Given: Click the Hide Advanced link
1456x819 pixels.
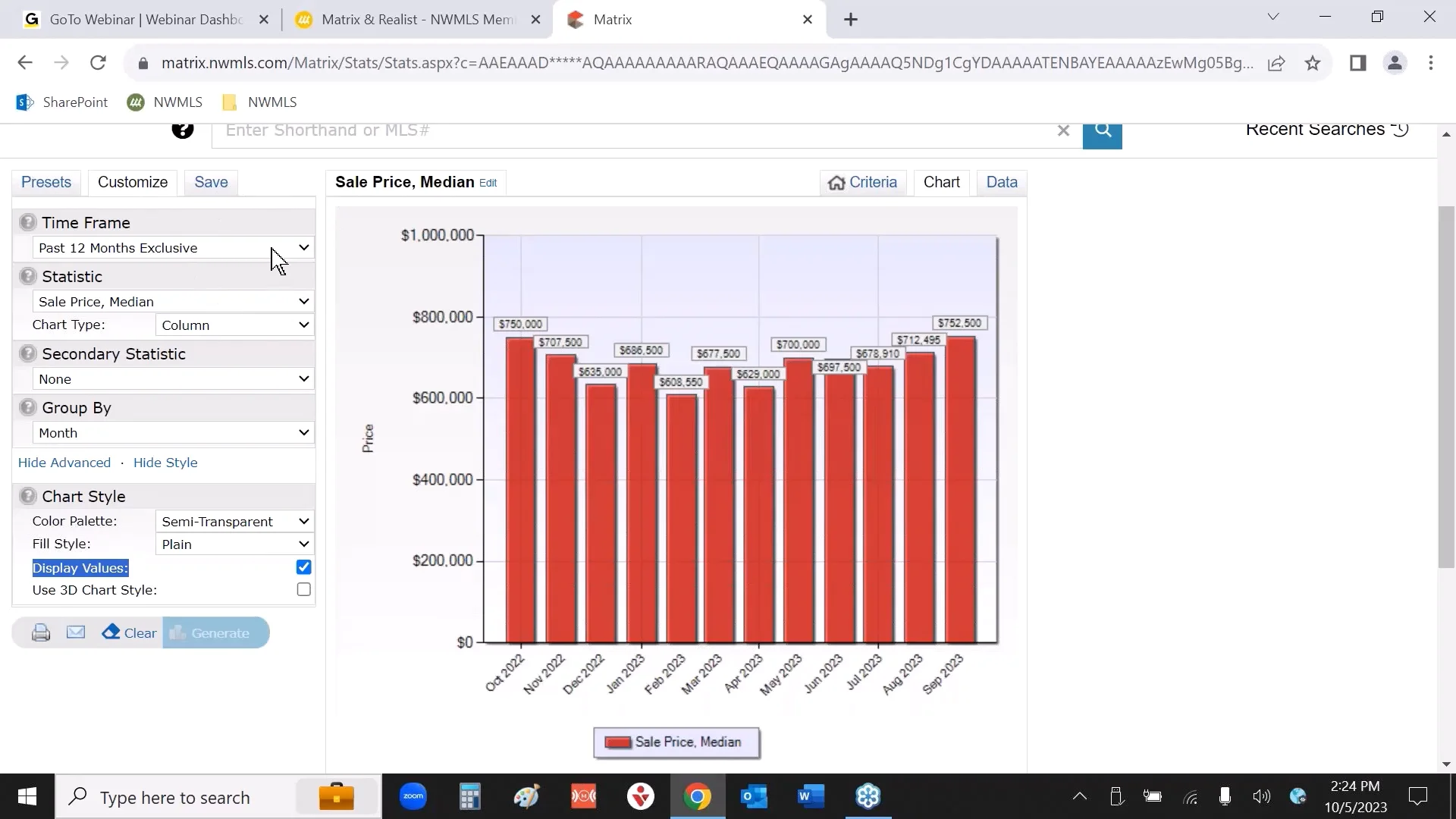Looking at the screenshot, I should tap(64, 463).
